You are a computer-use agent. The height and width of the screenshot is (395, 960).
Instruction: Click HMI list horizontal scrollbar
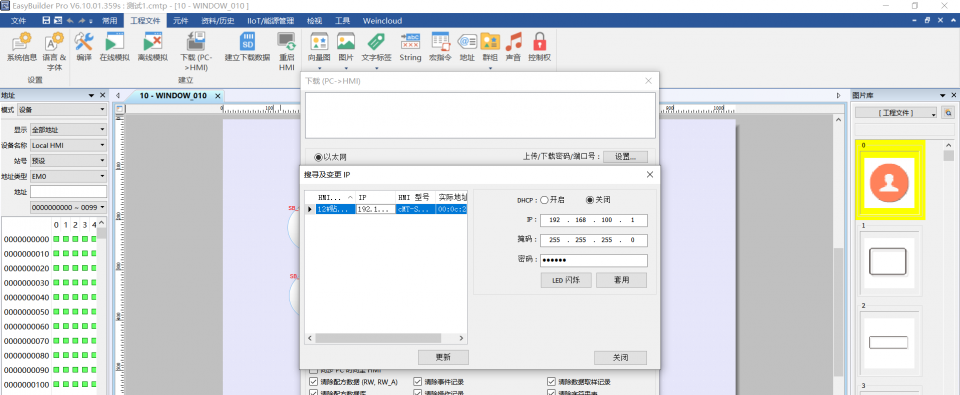(378, 338)
